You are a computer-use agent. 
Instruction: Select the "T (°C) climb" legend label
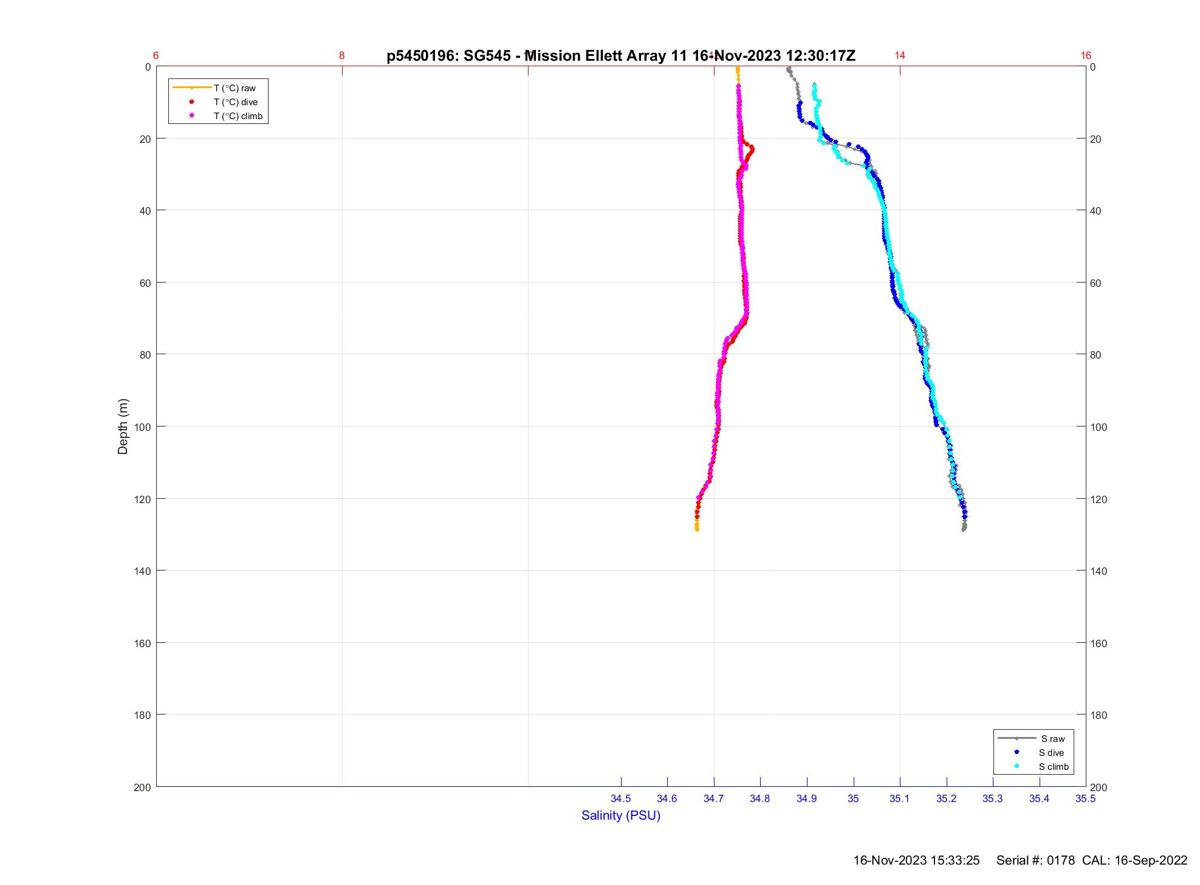(238, 116)
